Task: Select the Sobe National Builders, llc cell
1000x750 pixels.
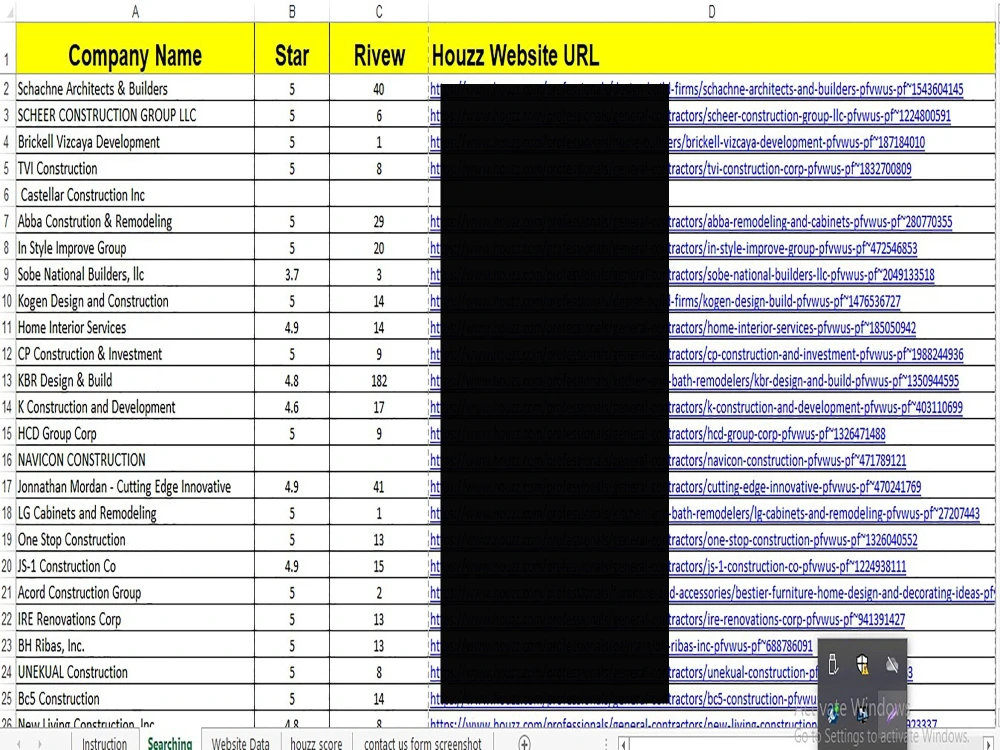Action: 135,274
